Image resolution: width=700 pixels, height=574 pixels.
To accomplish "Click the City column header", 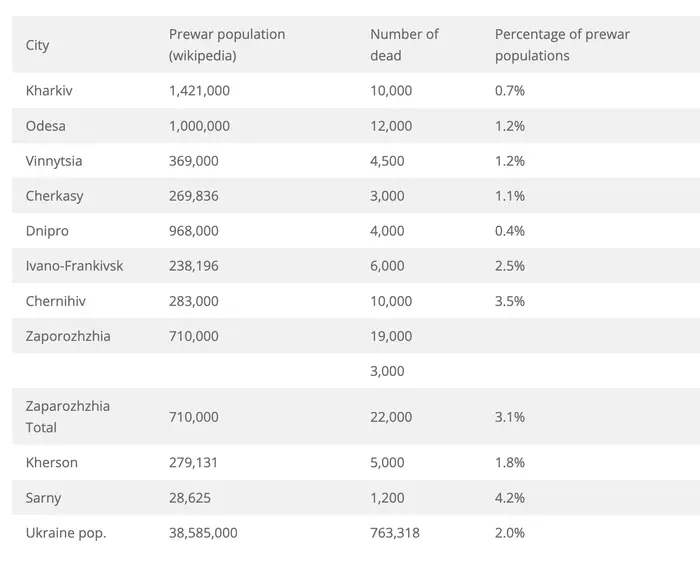I will pos(38,45).
